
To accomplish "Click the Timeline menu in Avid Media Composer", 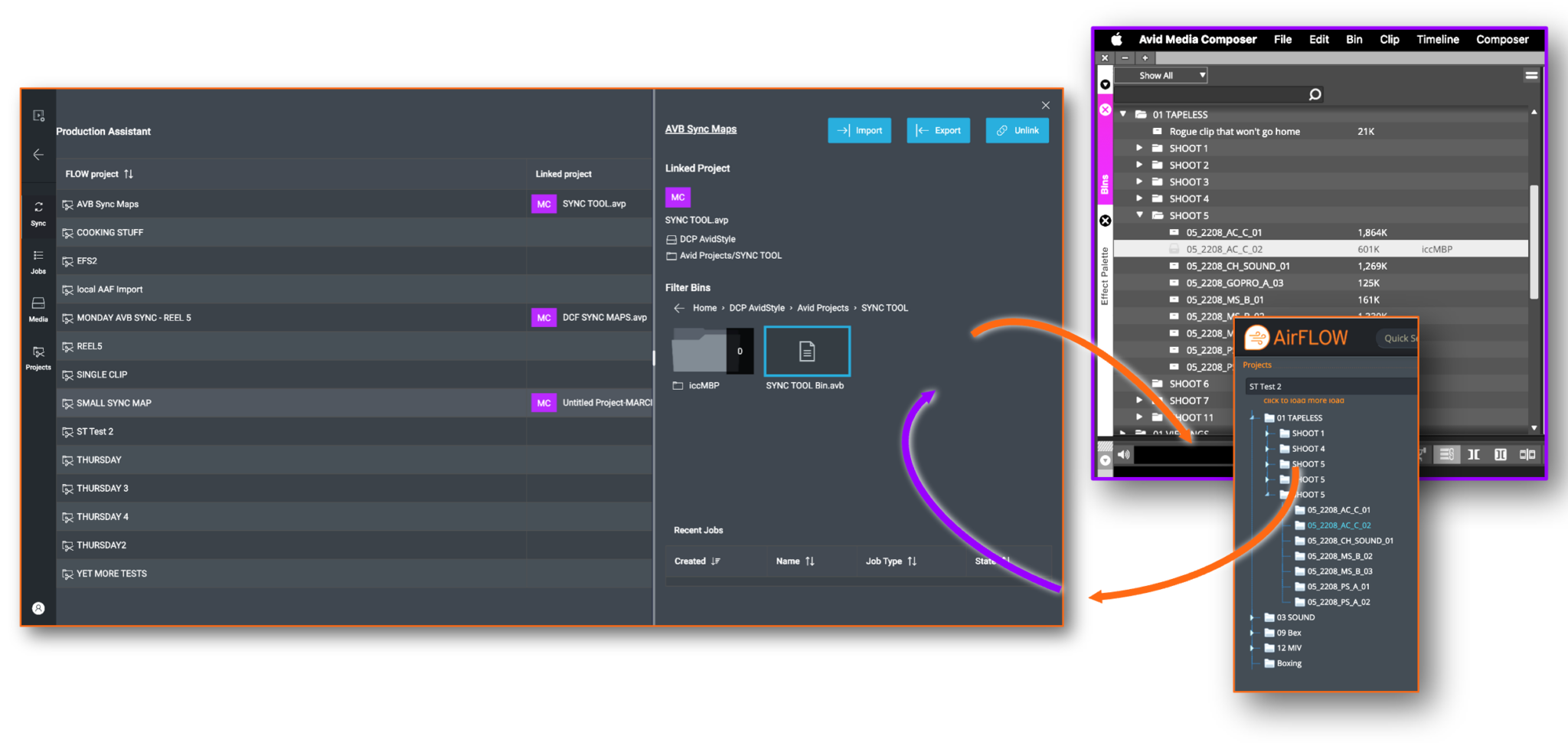I will [x=1437, y=39].
